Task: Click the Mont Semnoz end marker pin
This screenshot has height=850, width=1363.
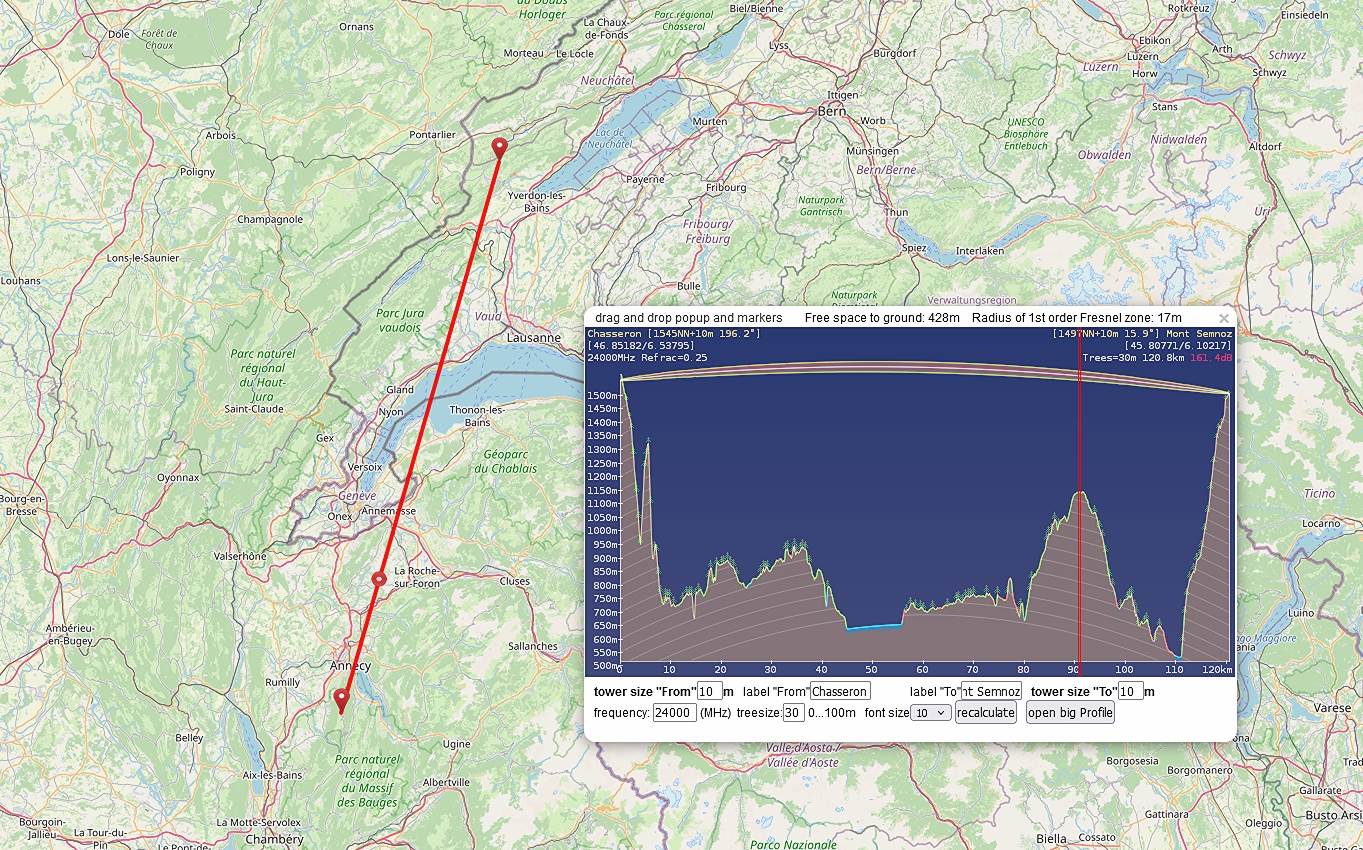Action: (x=341, y=699)
